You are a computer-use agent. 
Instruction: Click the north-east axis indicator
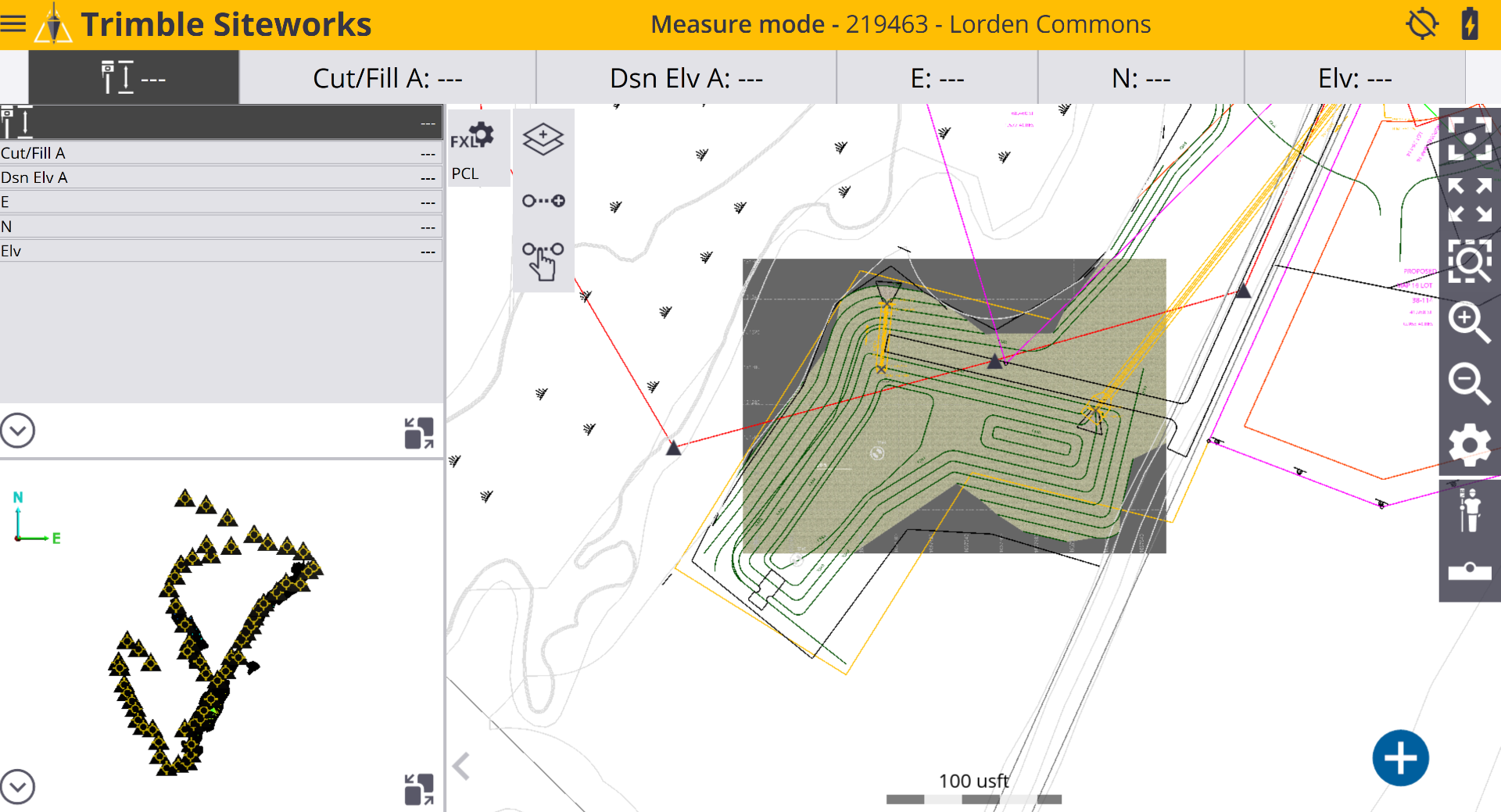pos(35,517)
